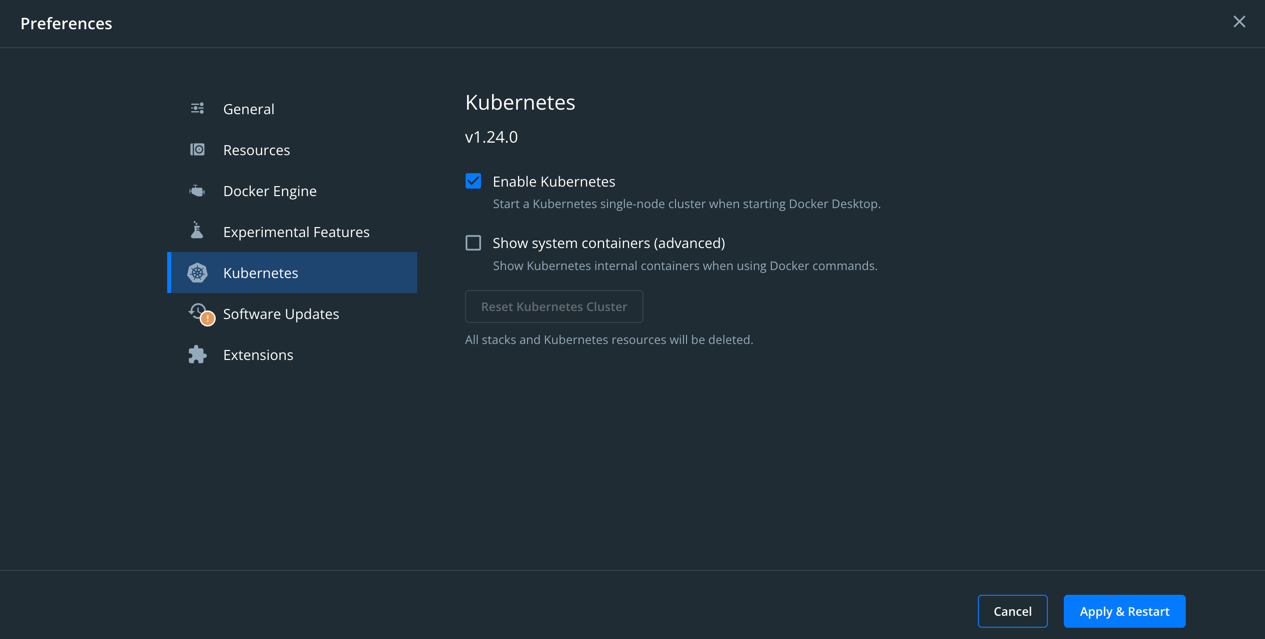Click the Kubernetes page heading

520,102
